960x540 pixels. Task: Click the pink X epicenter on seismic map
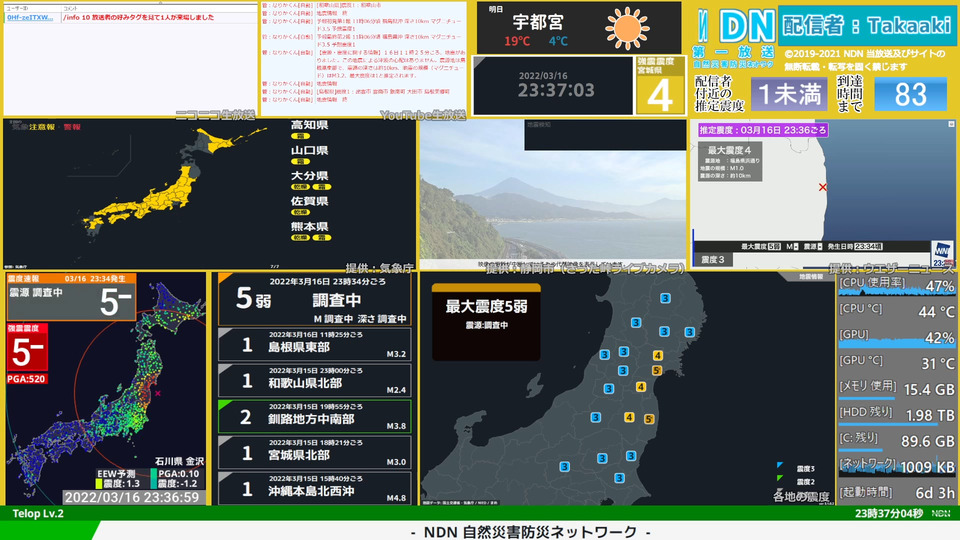click(x=157, y=393)
